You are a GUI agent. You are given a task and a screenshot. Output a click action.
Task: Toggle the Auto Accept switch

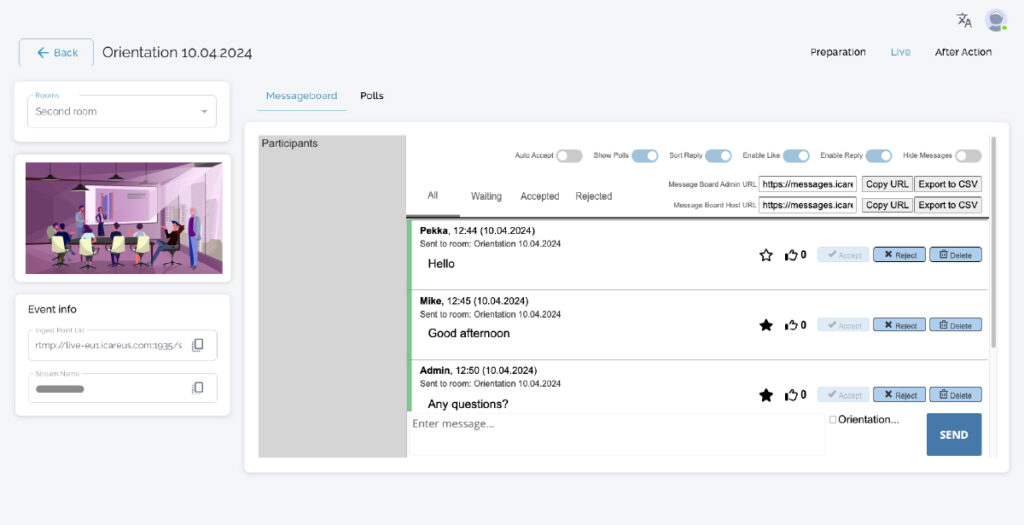(x=569, y=156)
